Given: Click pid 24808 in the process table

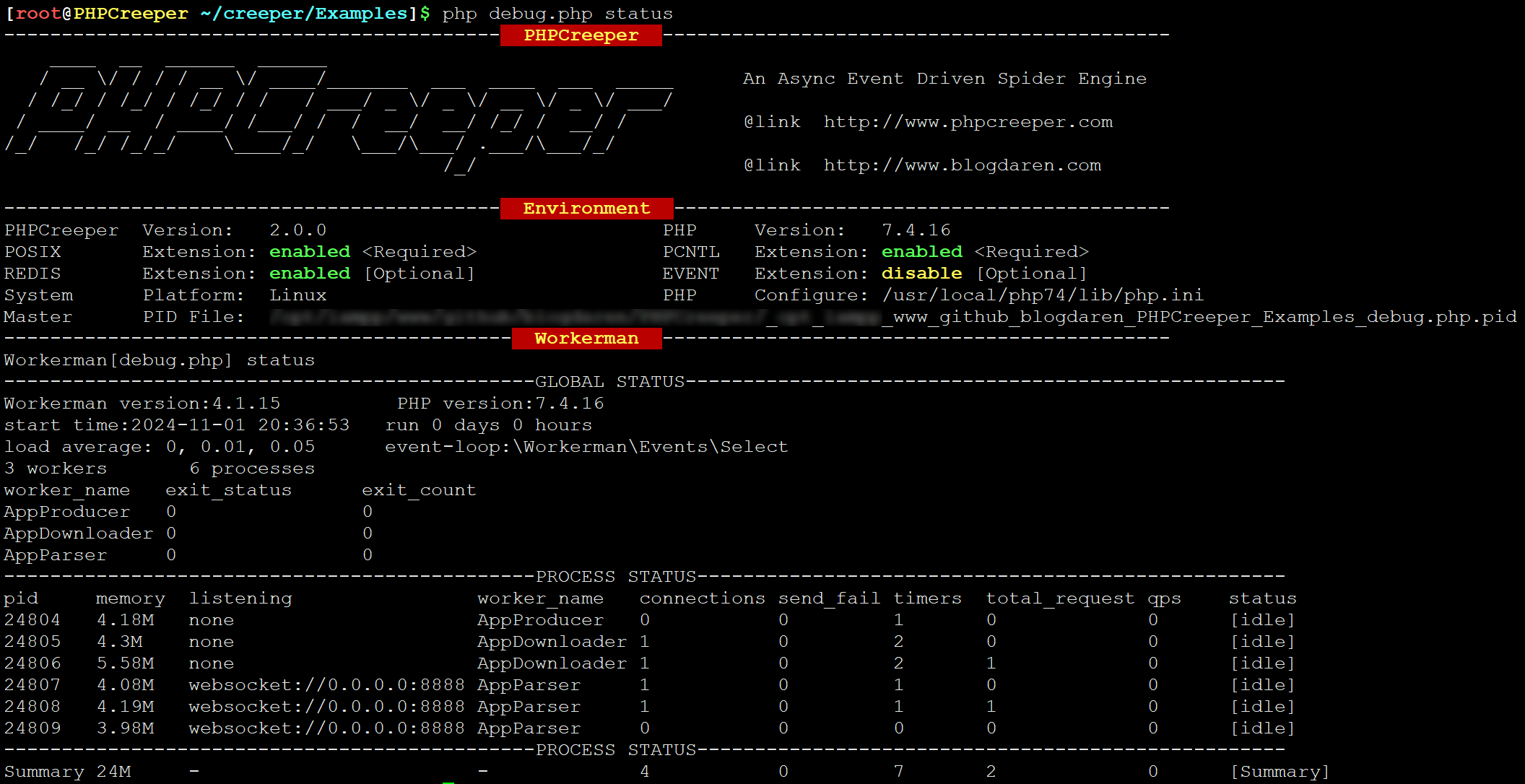Looking at the screenshot, I should coord(32,707).
